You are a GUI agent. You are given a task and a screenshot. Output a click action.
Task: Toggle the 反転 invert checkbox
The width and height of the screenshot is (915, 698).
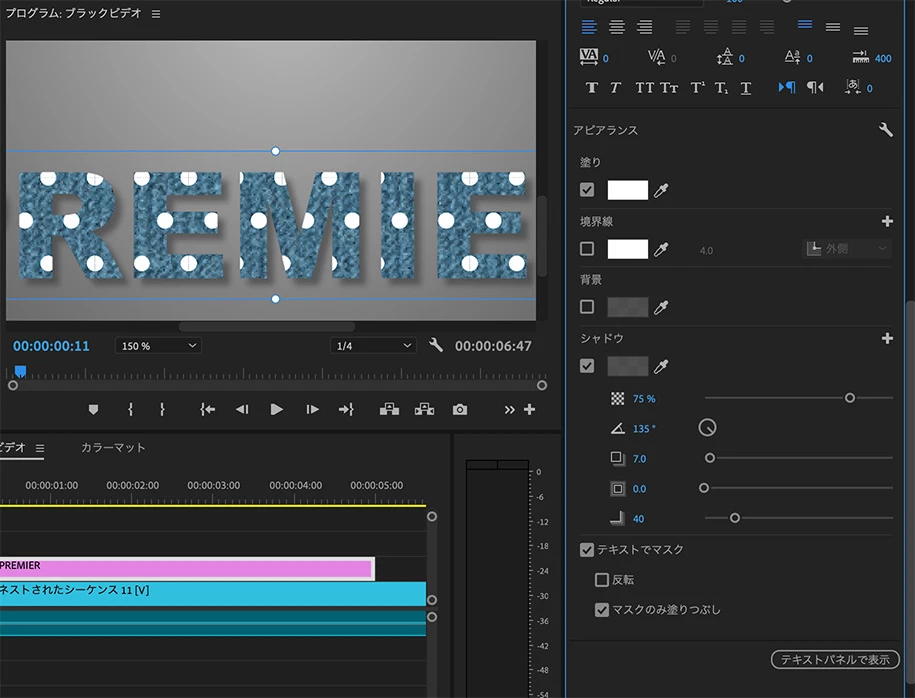(x=602, y=579)
